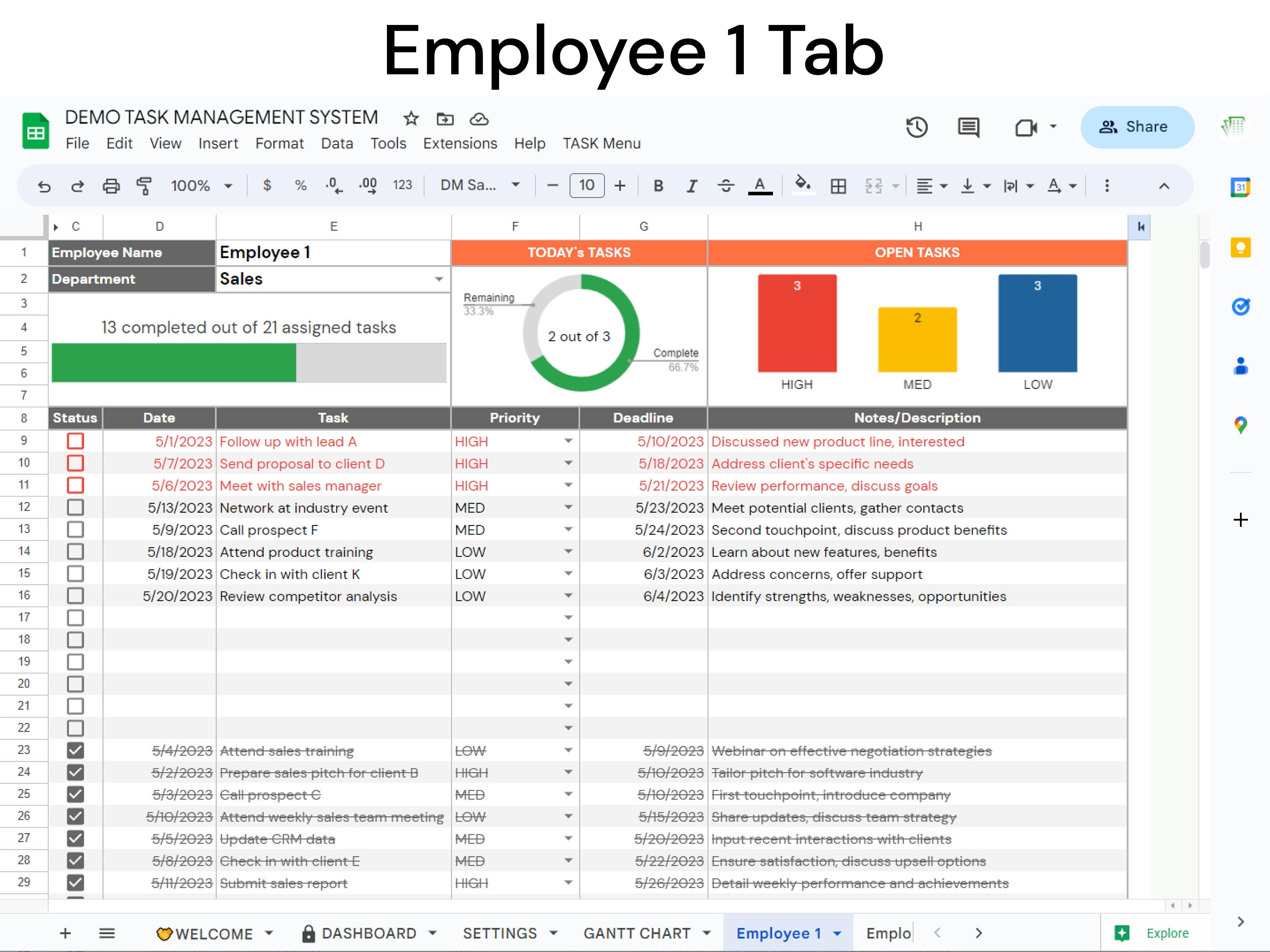The image size is (1270, 952).
Task: Open Contacts side panel icon
Action: [1240, 366]
